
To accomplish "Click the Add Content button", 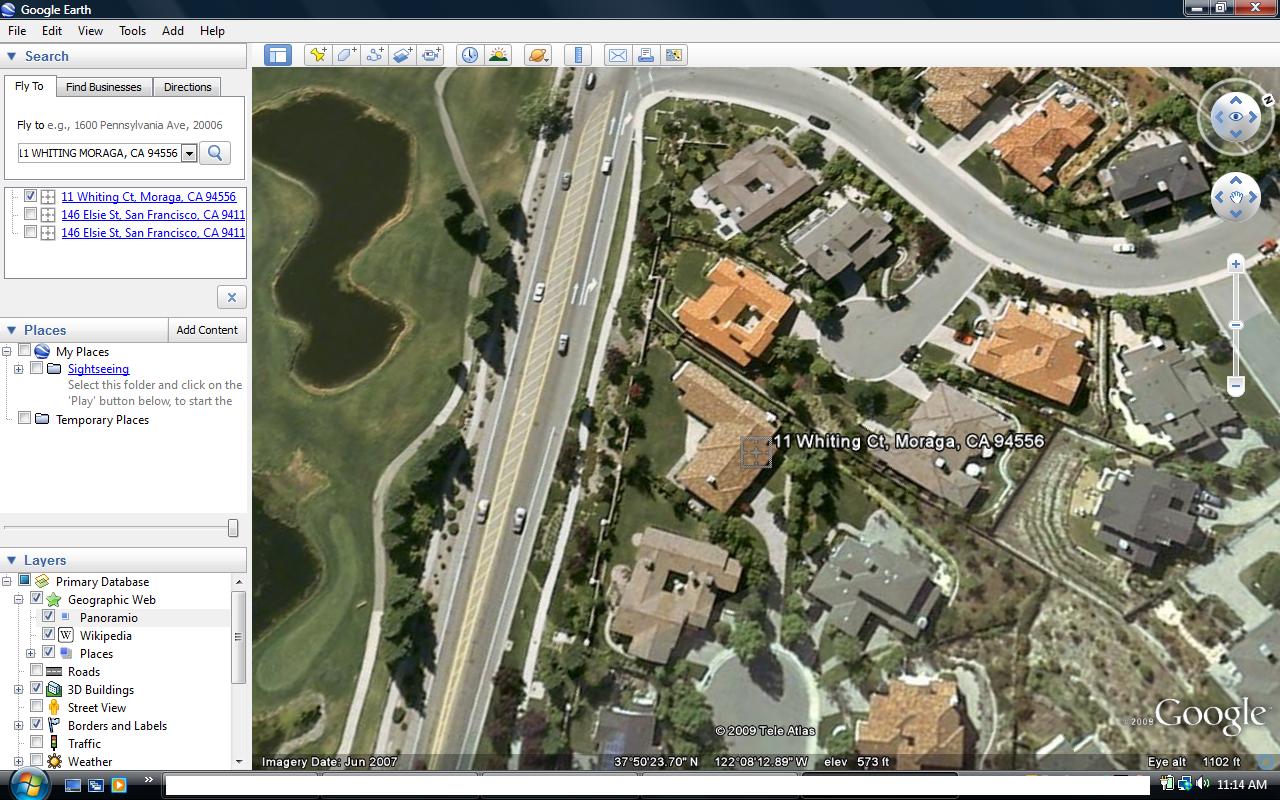I will coord(207,330).
